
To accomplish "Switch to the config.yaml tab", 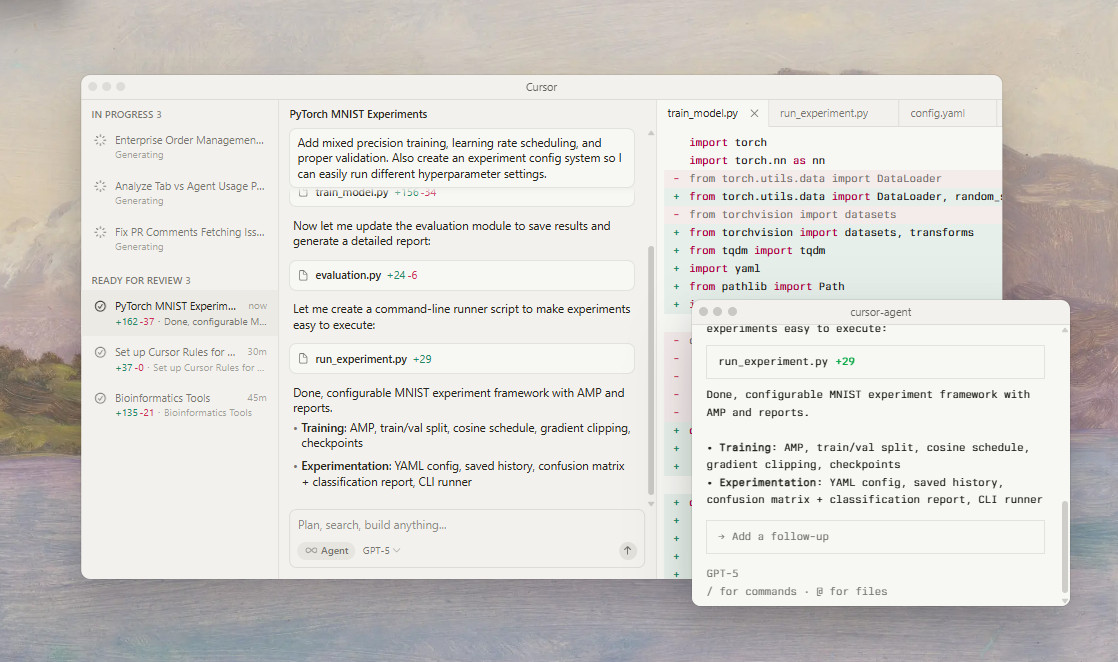I will pos(937,114).
